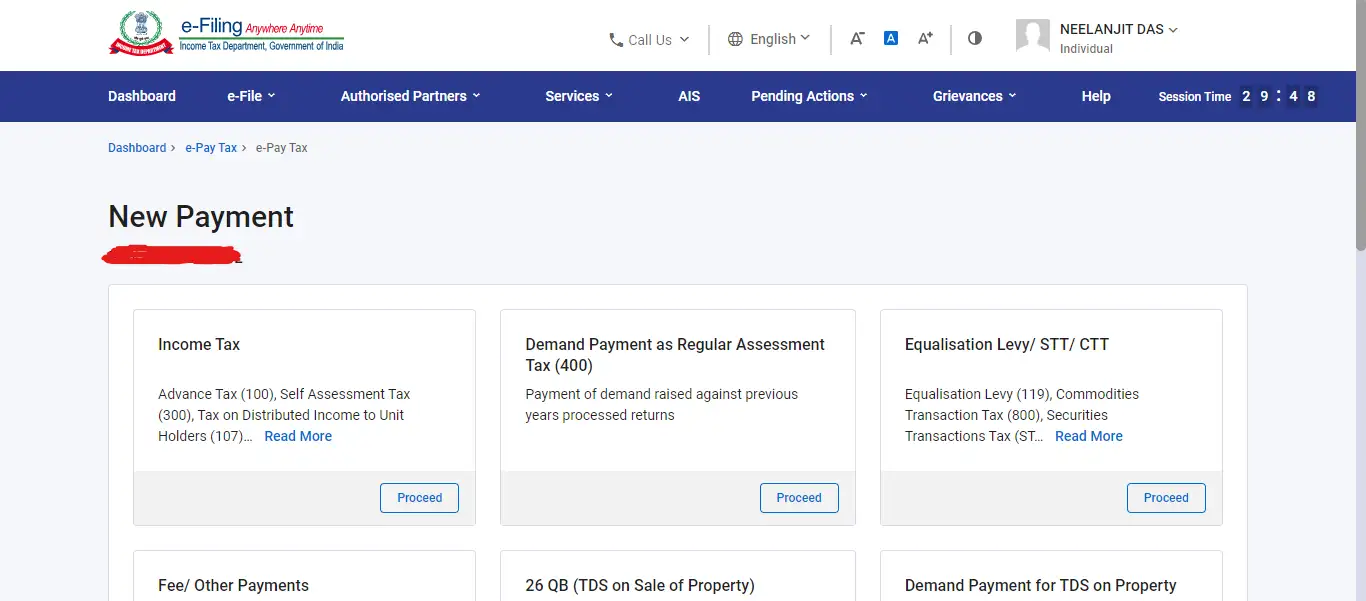Switch to the AIS menu item
Viewport: 1366px width, 601px height.
pyautogui.click(x=689, y=96)
